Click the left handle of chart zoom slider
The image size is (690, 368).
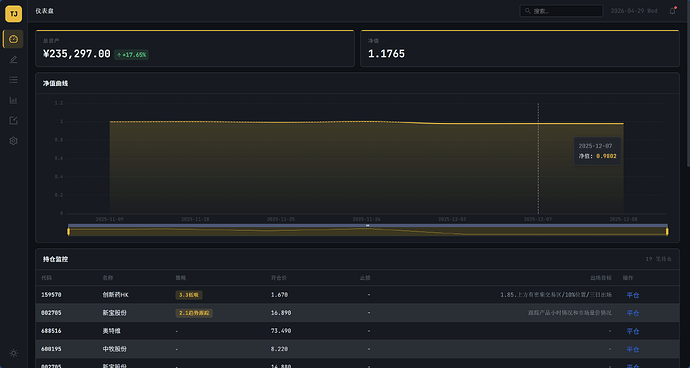69,232
